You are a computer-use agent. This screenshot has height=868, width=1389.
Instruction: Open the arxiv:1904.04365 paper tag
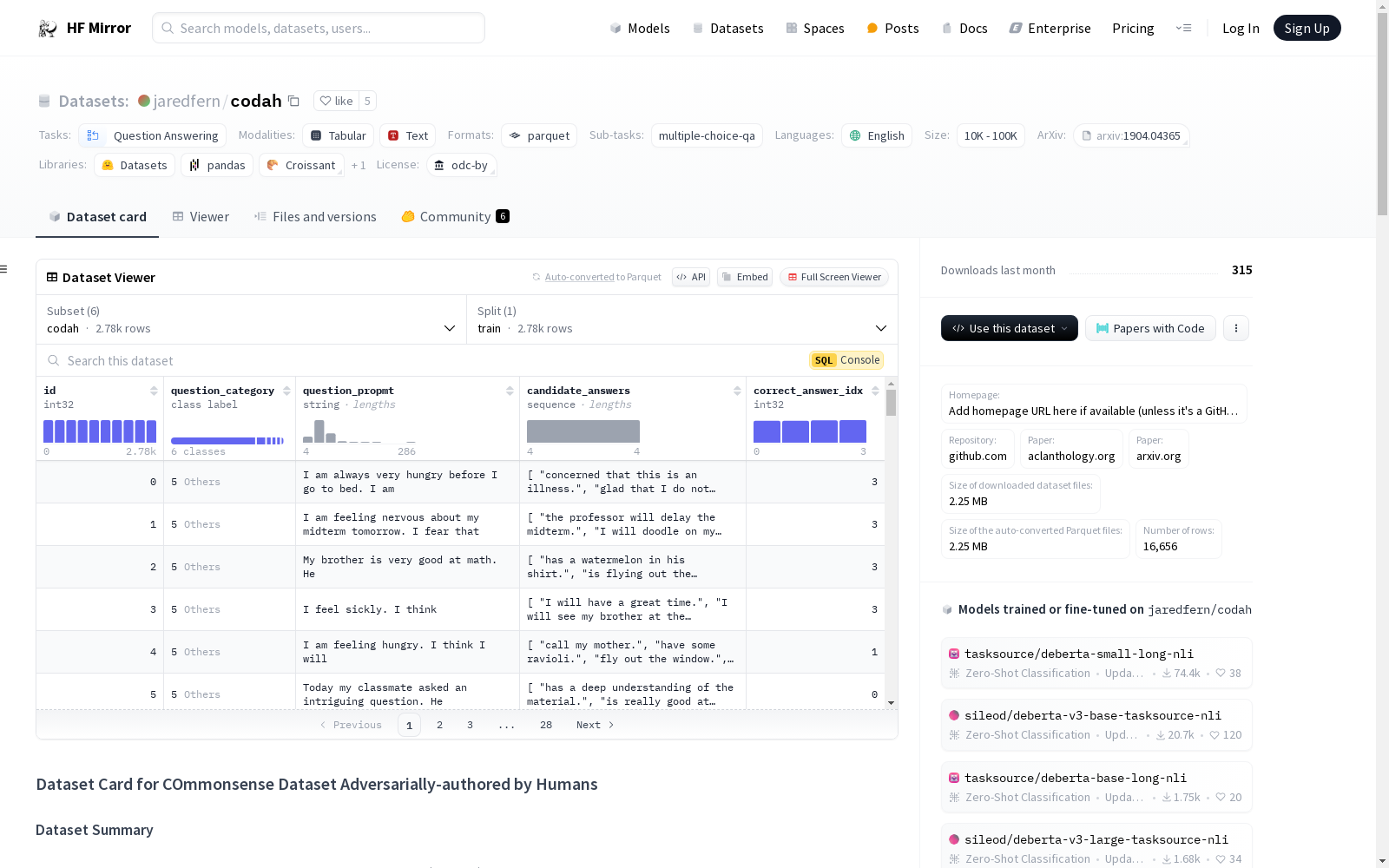(x=1131, y=135)
